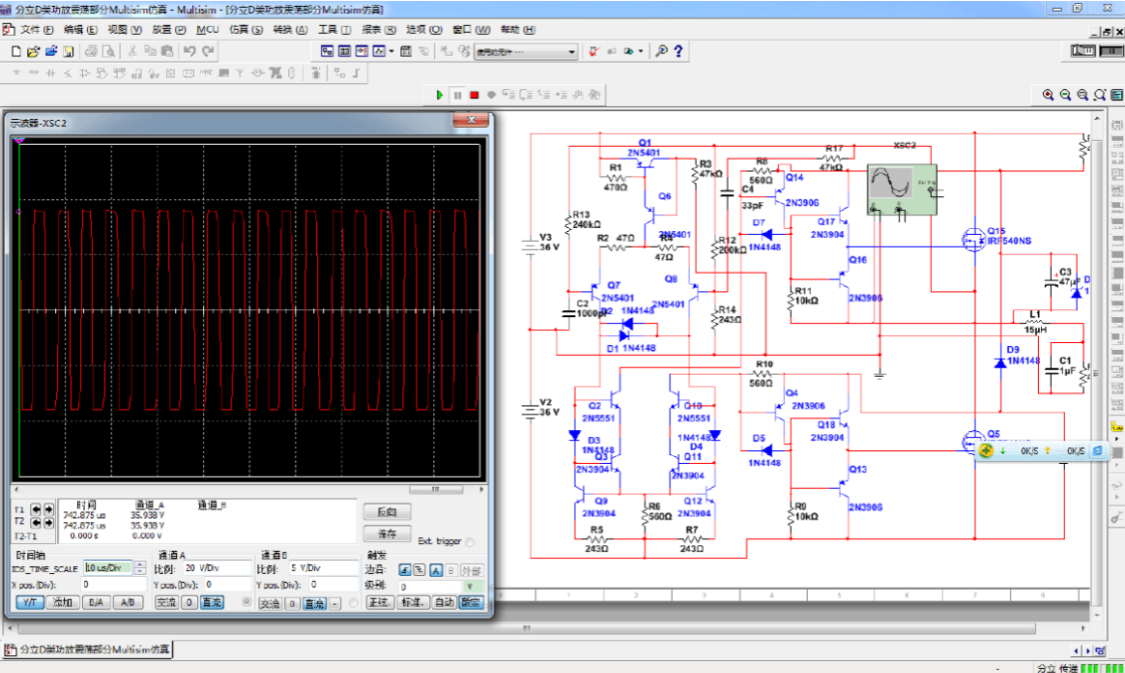Viewport: 1125px width, 673px height.
Task: Click the full screen view icon
Action: [x=1117, y=95]
